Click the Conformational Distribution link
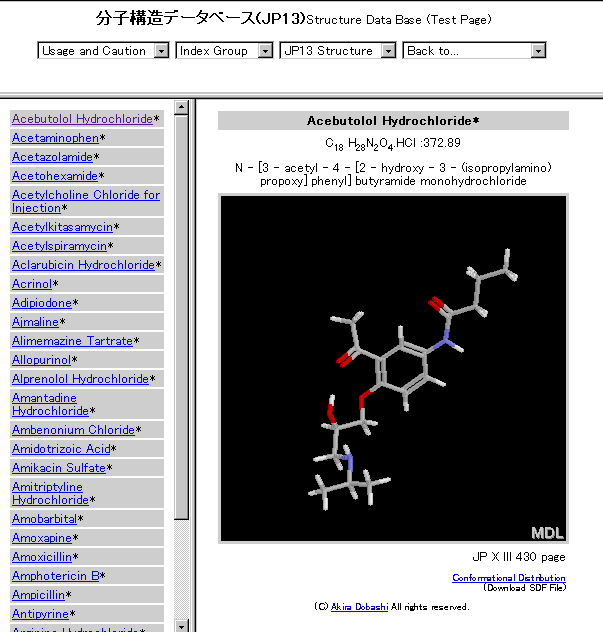Image resolution: width=603 pixels, height=632 pixels. click(x=508, y=578)
